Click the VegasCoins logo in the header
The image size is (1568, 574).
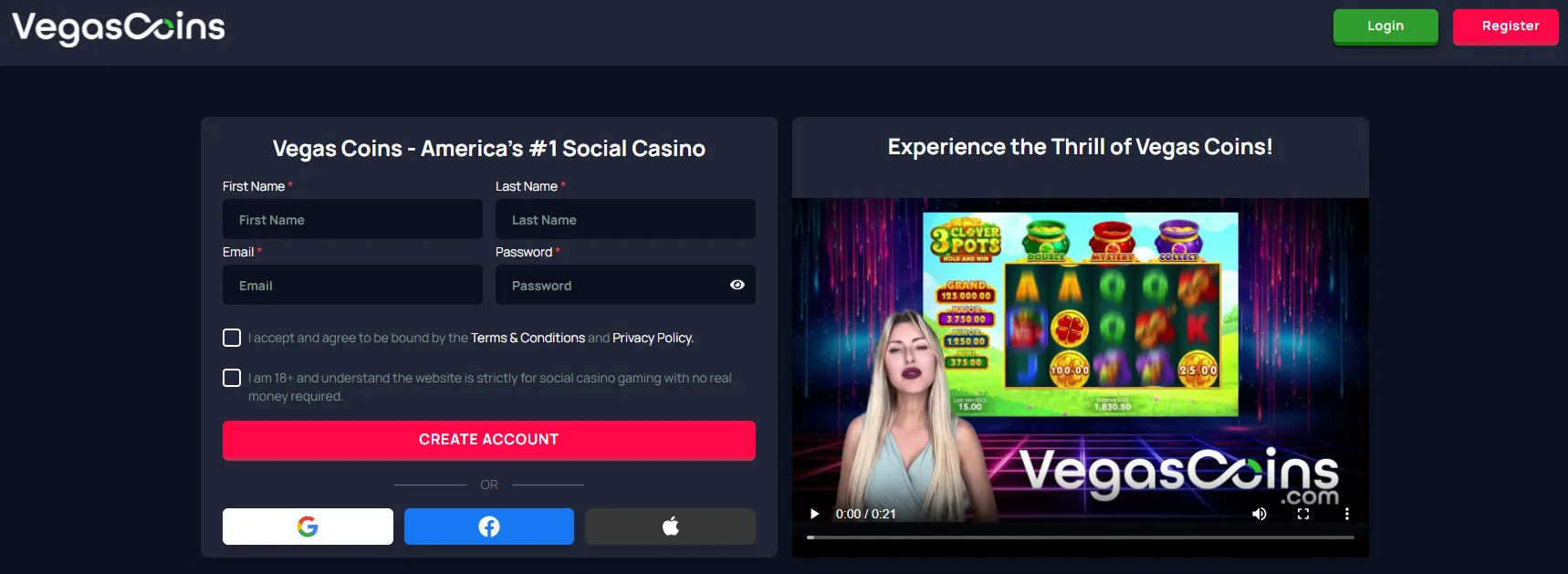[x=119, y=28]
